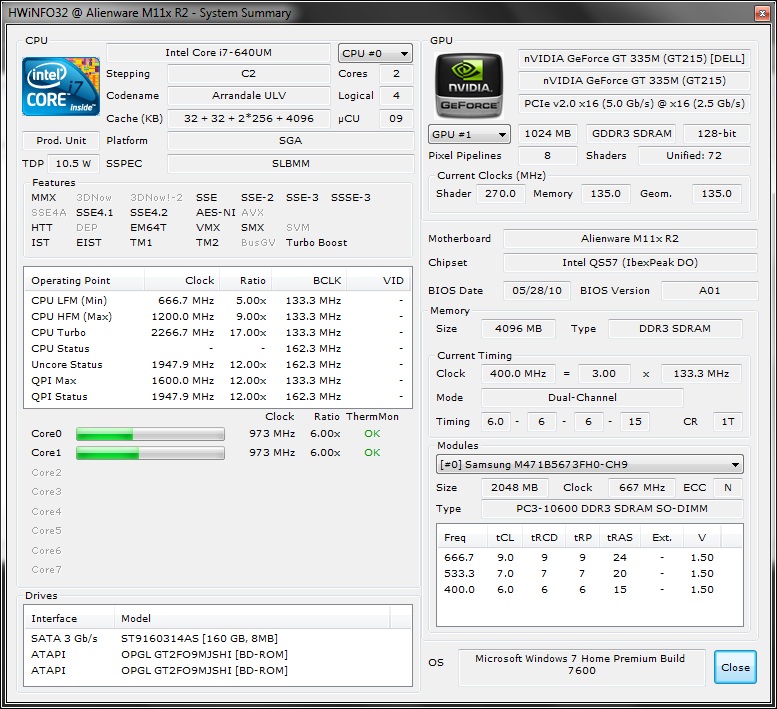
Task: Select the CPU LFM (Min) row
Action: point(218,301)
